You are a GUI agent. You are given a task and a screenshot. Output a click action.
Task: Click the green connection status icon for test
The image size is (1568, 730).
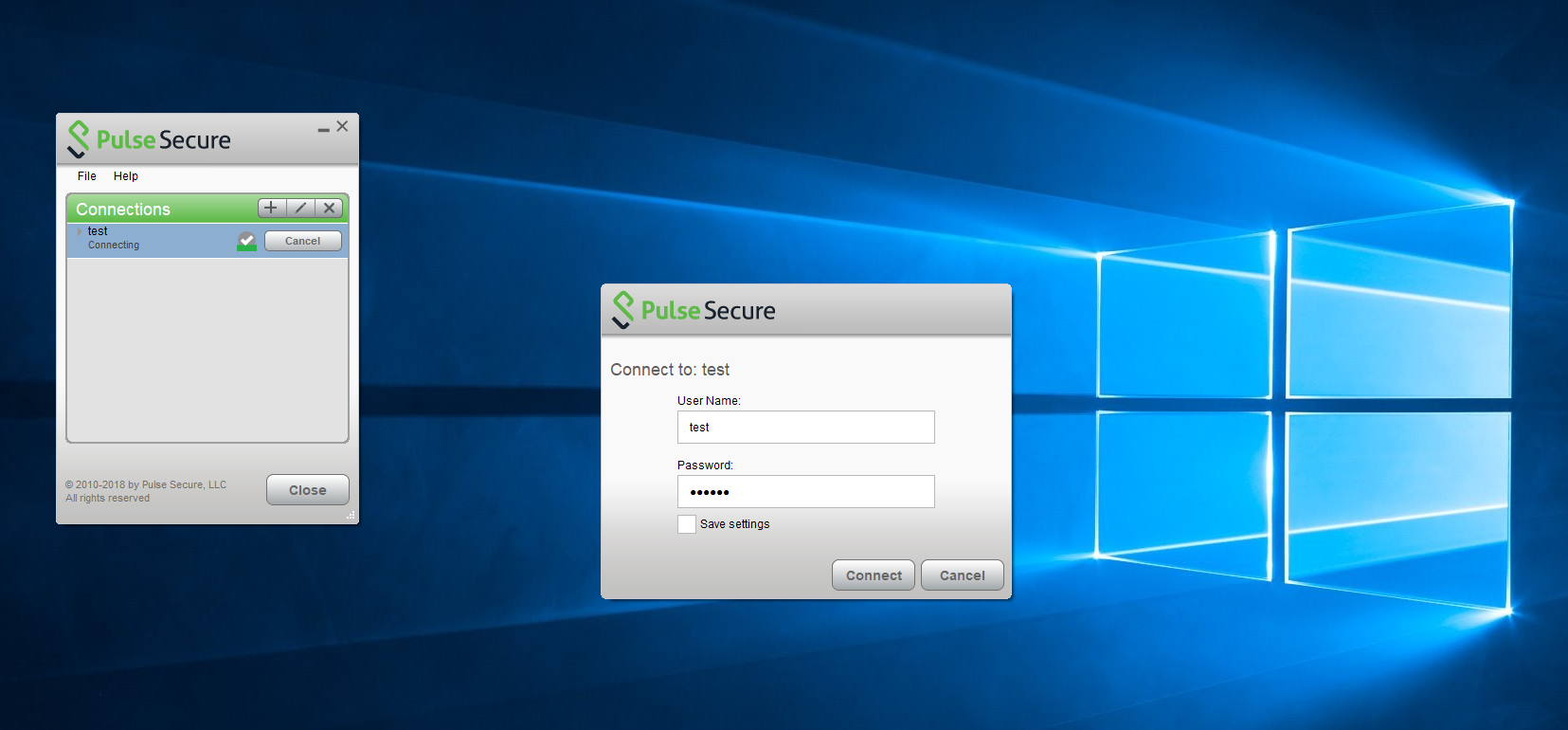pos(246,241)
